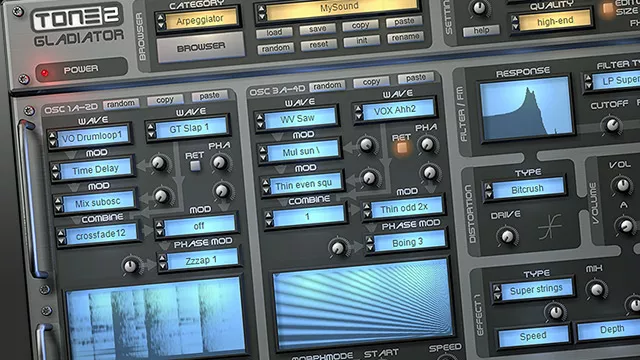Click the knob left of Boing 3
Image resolution: width=640 pixels, height=360 pixels.
pyautogui.click(x=338, y=247)
